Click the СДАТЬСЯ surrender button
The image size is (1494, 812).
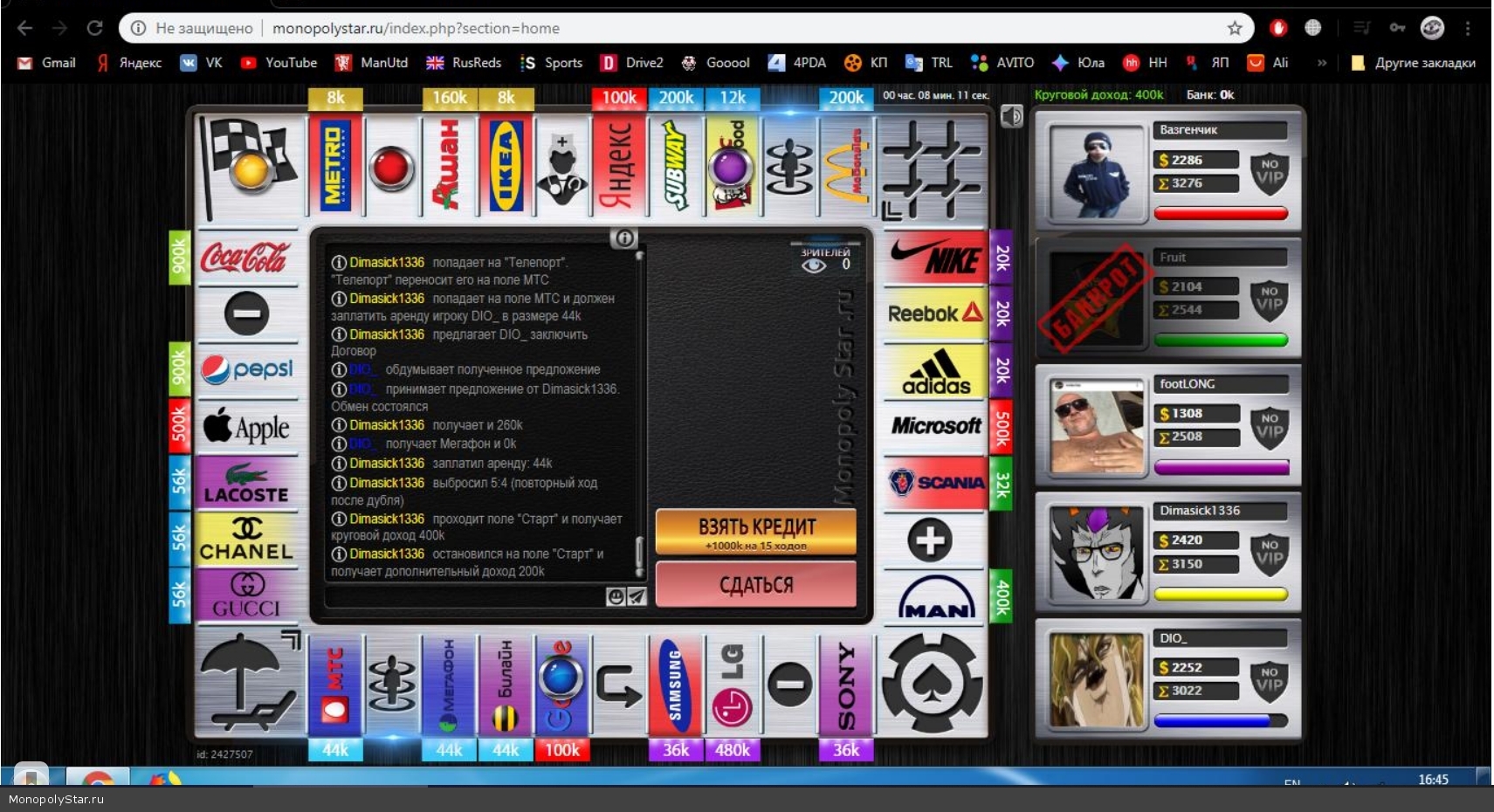click(x=756, y=584)
